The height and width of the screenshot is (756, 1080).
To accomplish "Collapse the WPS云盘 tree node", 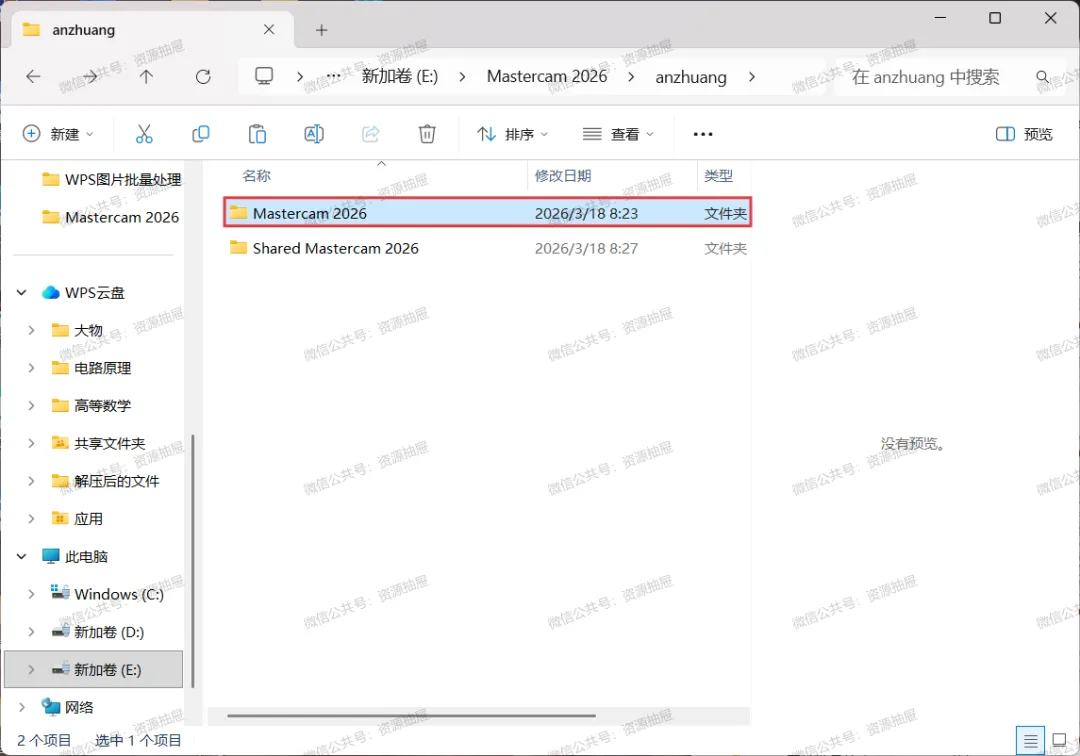I will click(22, 293).
